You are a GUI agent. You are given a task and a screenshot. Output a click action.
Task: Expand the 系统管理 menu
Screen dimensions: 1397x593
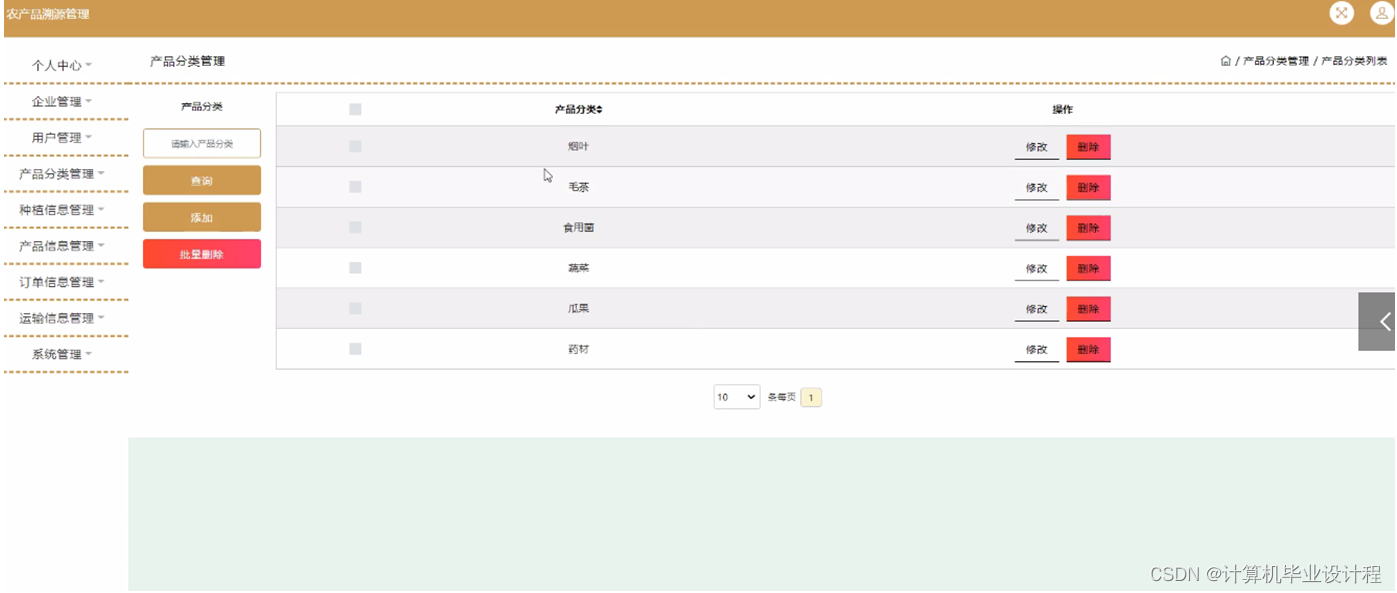tap(62, 354)
